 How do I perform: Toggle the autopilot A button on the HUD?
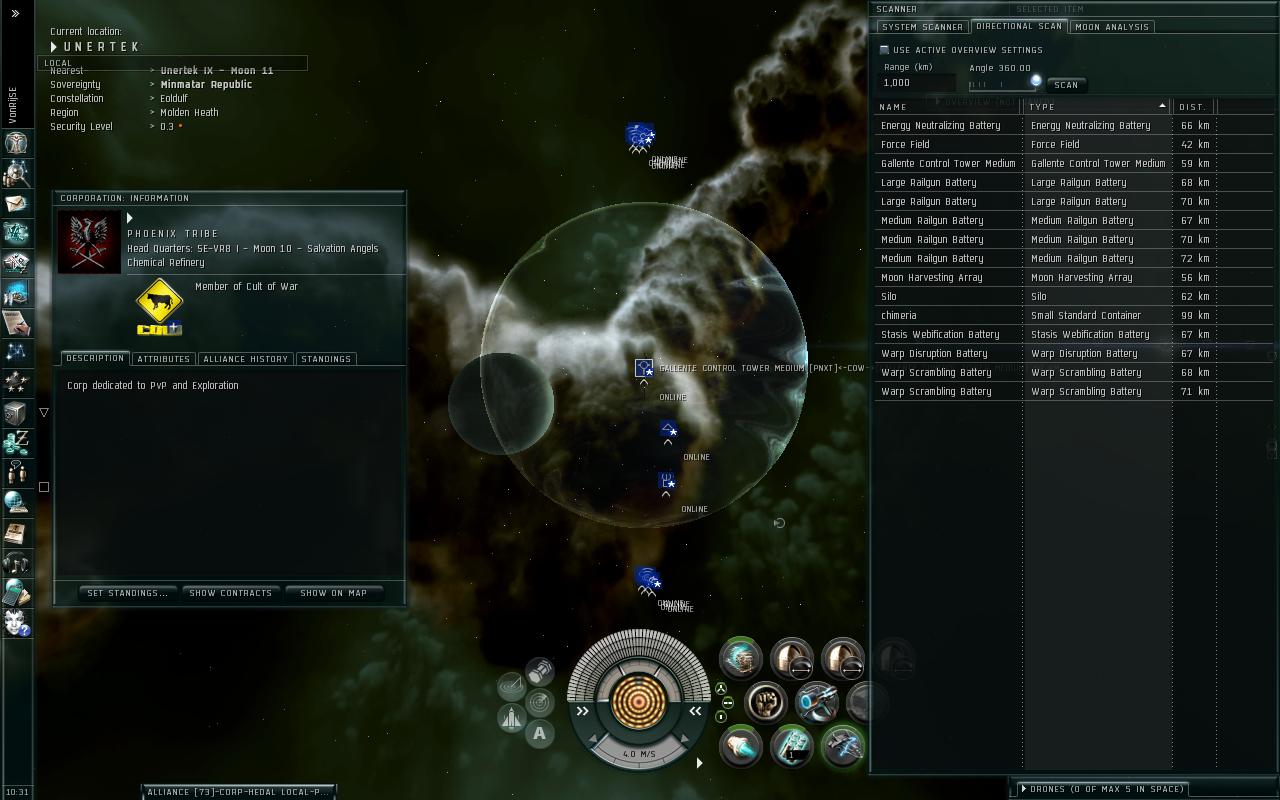pos(540,734)
